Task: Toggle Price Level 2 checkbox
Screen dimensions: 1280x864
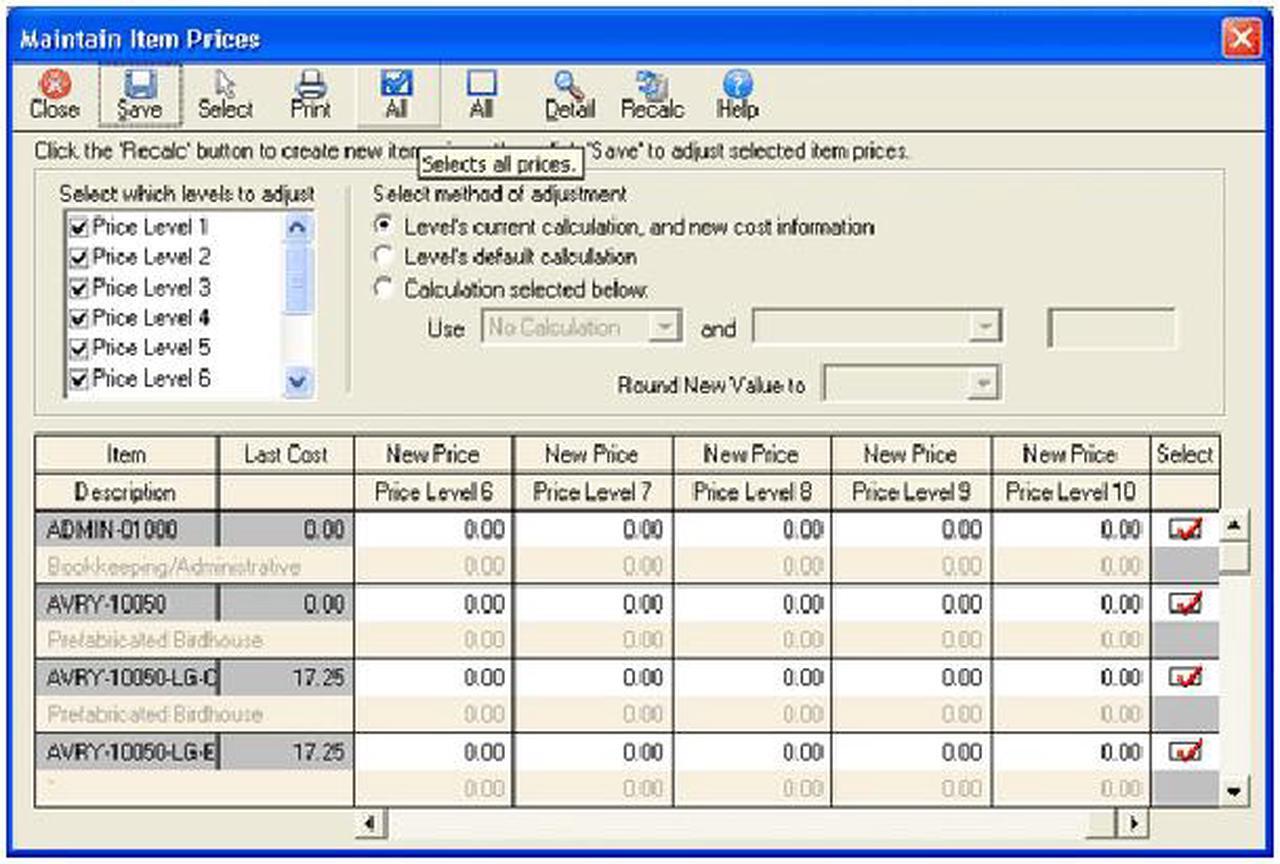Action: click(79, 258)
